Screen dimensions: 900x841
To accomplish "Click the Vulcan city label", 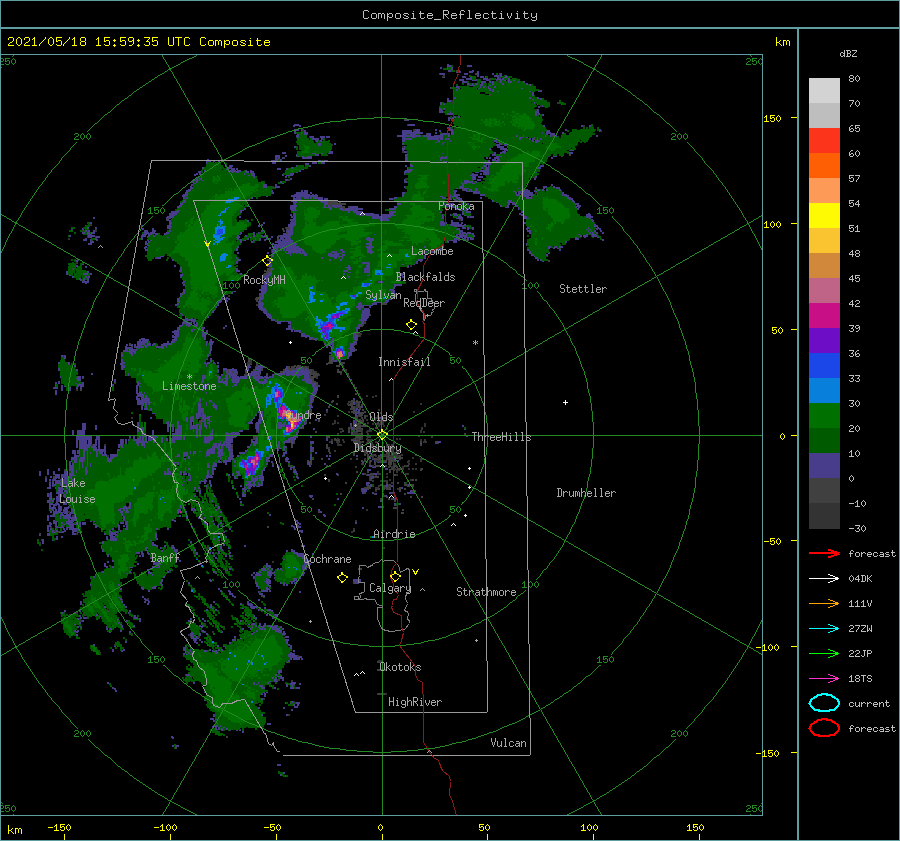I will tap(508, 743).
